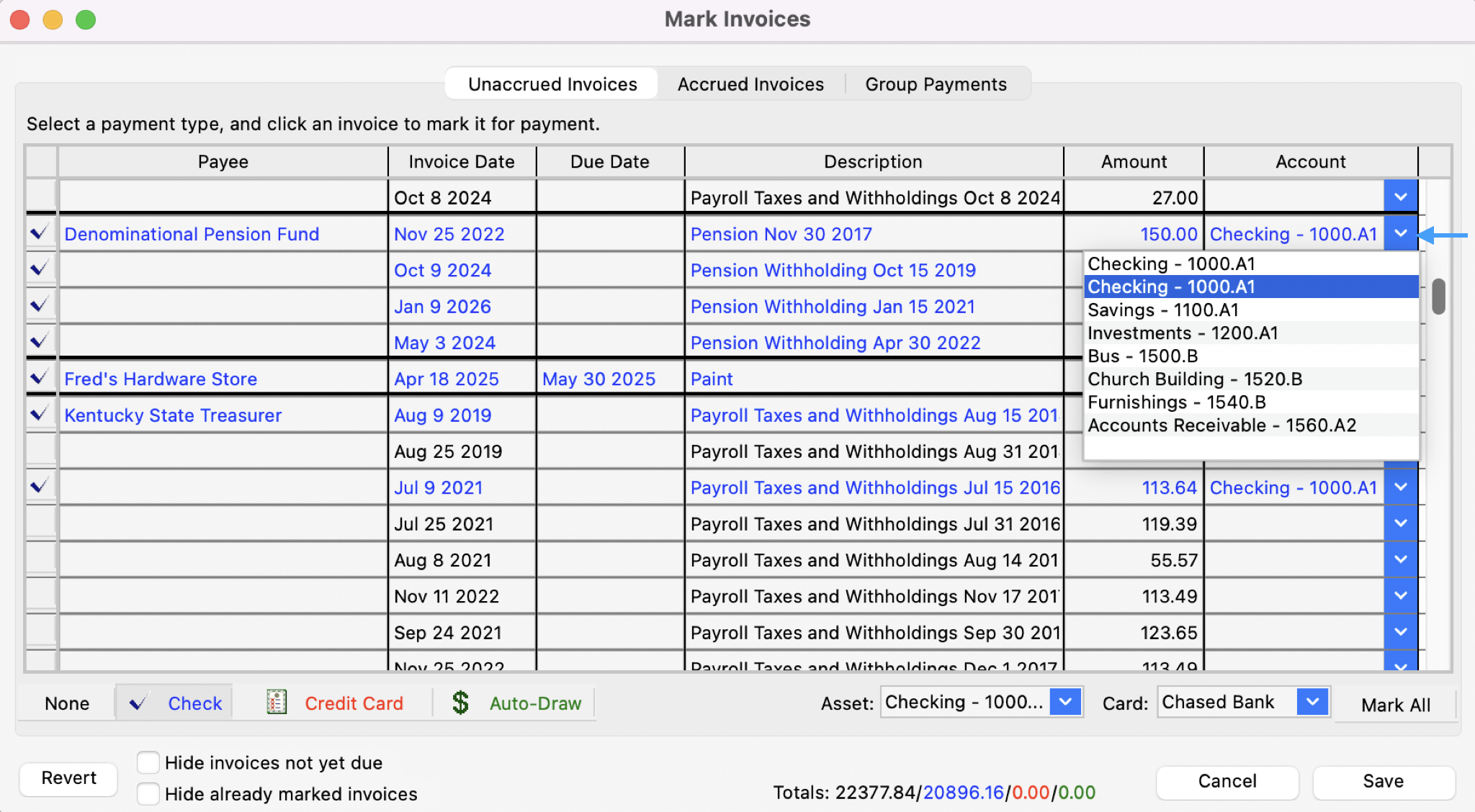Open the Asset Checking account dropdown
This screenshot has width=1475, height=812.
tap(1066, 702)
